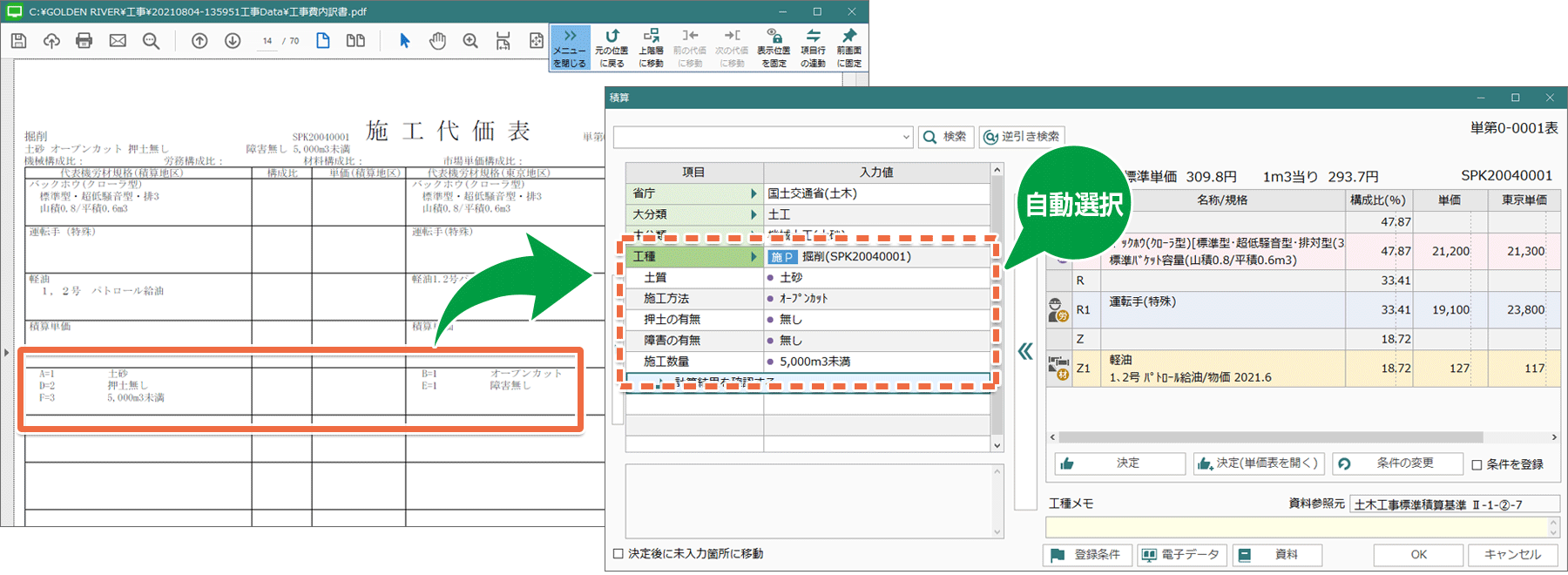Click the zoom in magnifier icon

(470, 41)
